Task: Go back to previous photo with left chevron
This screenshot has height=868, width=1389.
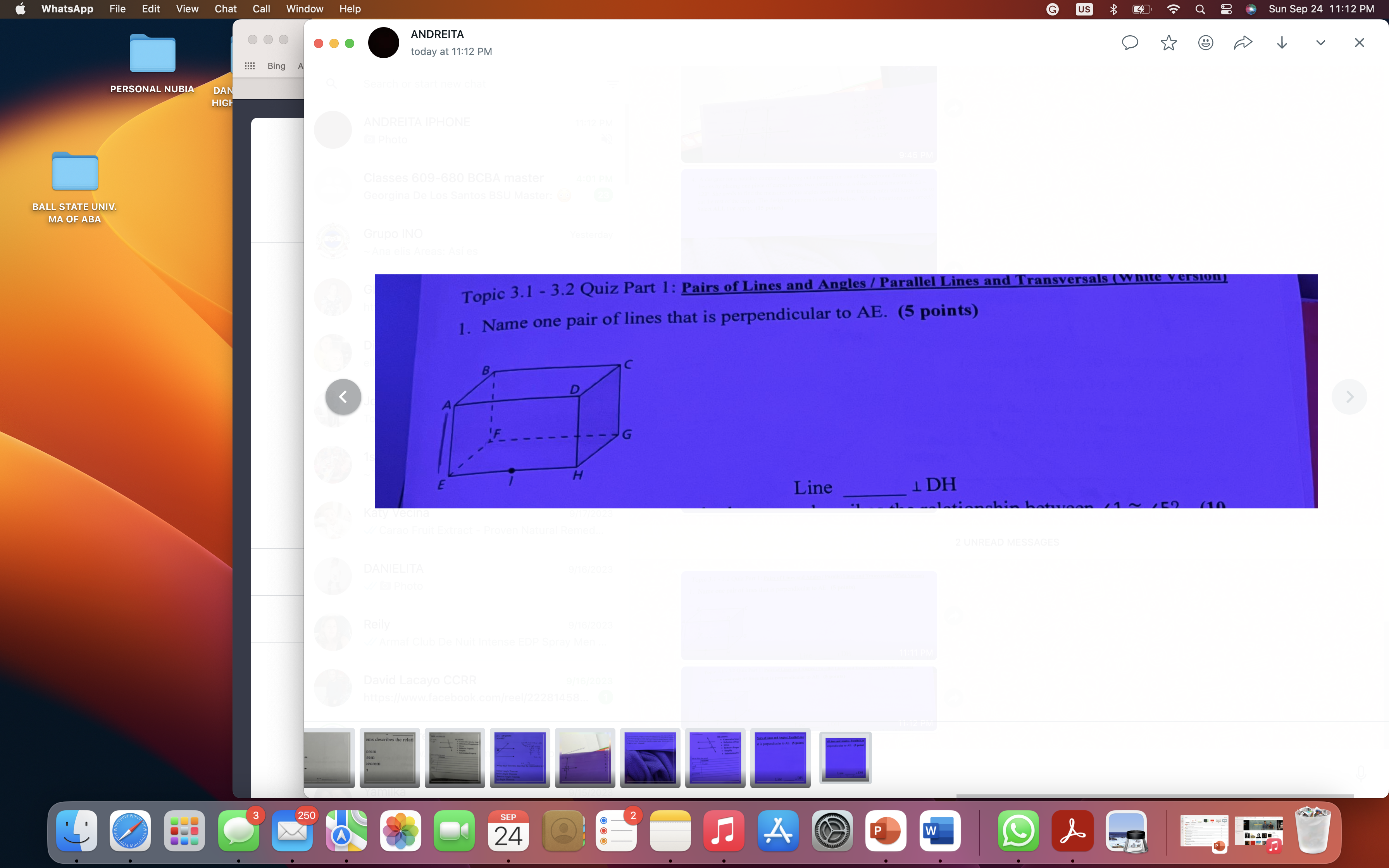Action: click(x=343, y=396)
